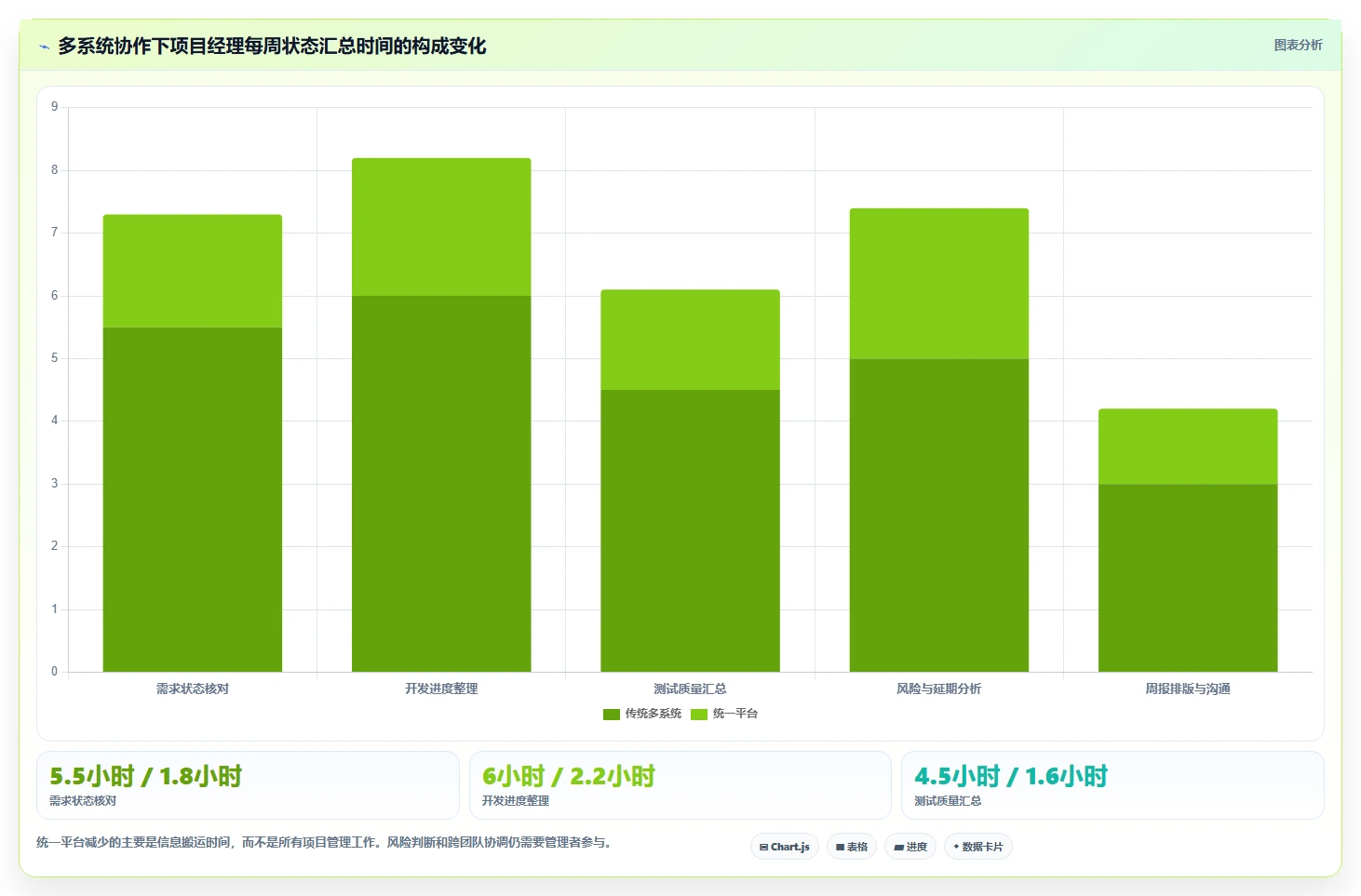Viewport: 1361px width, 896px height.
Task: Click the 4.5小时 / 1.6小时 card value
Action: click(1011, 776)
